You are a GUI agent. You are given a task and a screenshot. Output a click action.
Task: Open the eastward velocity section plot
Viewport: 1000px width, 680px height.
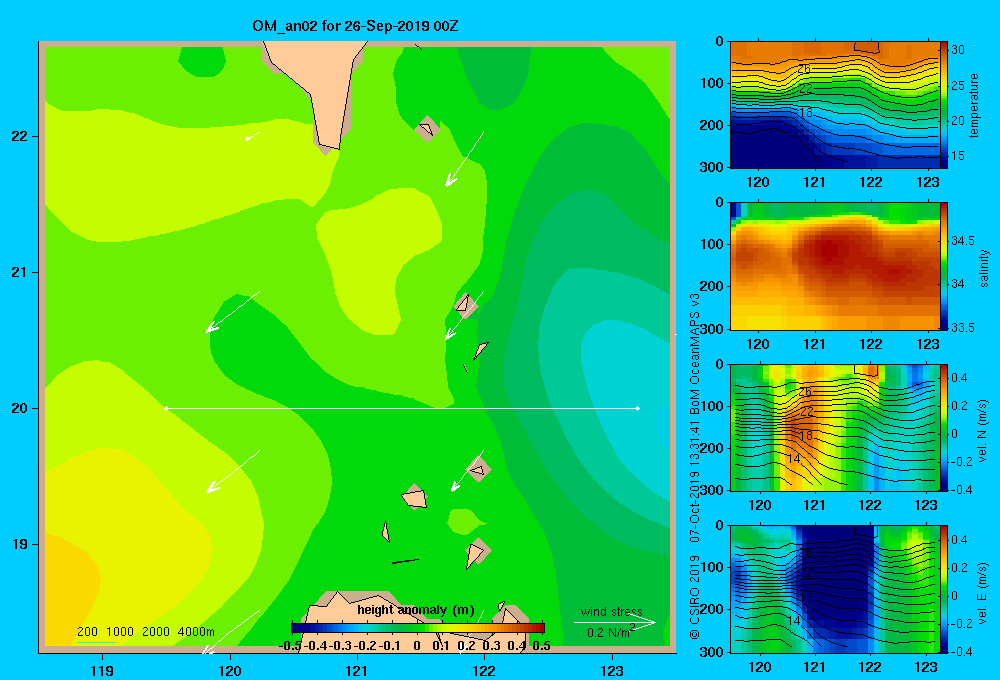pos(834,589)
